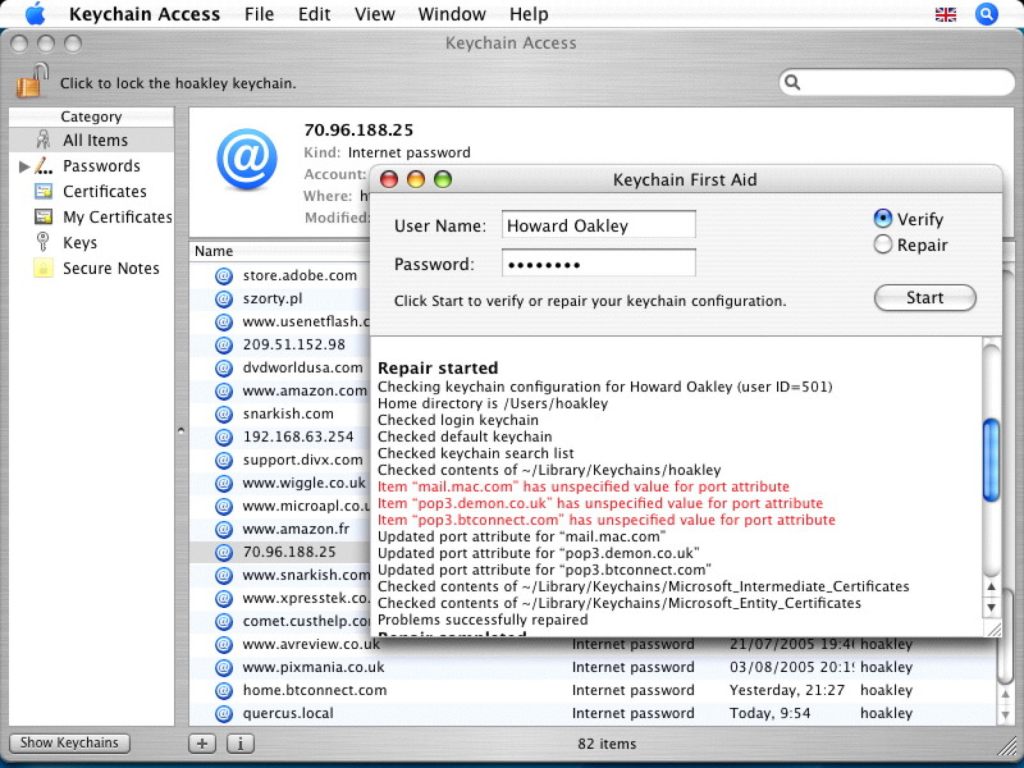
Task: Click the info button below the list
Action: [x=240, y=743]
